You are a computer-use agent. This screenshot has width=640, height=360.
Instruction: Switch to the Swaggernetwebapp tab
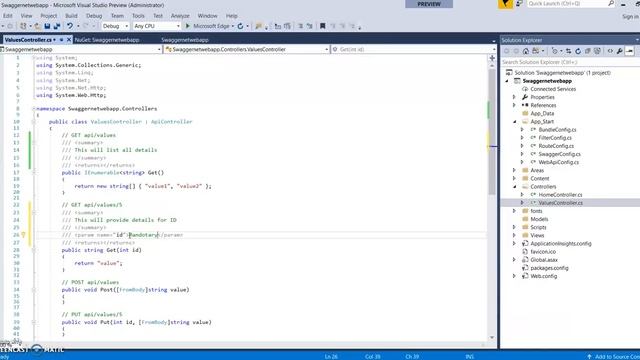pyautogui.click(x=185, y=40)
